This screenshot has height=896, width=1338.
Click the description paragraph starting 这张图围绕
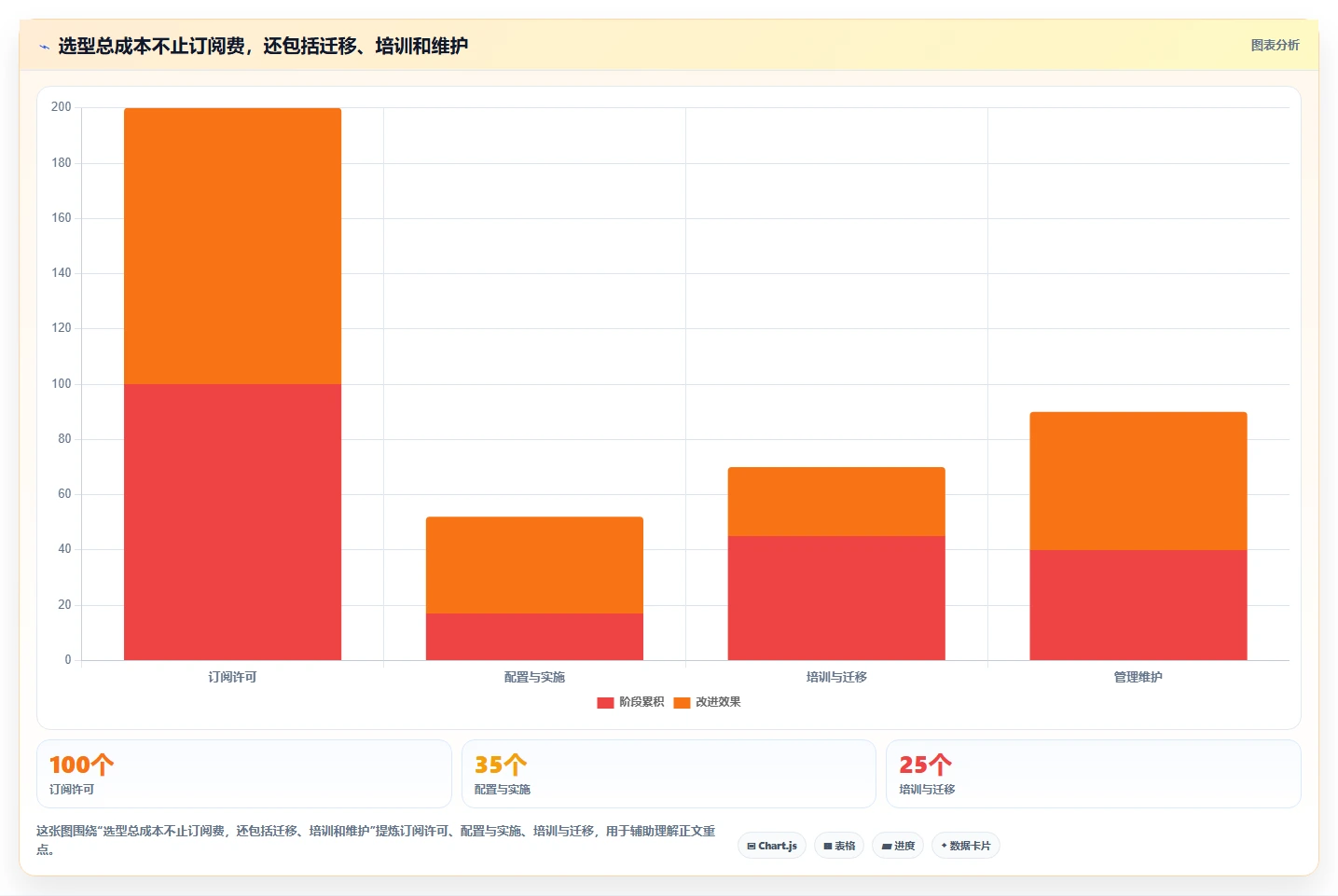[376, 840]
